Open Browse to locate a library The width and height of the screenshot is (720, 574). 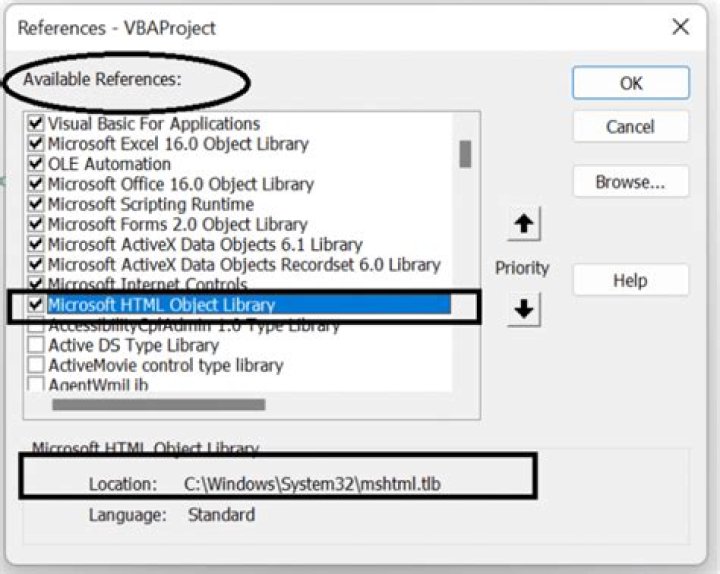pyautogui.click(x=631, y=181)
